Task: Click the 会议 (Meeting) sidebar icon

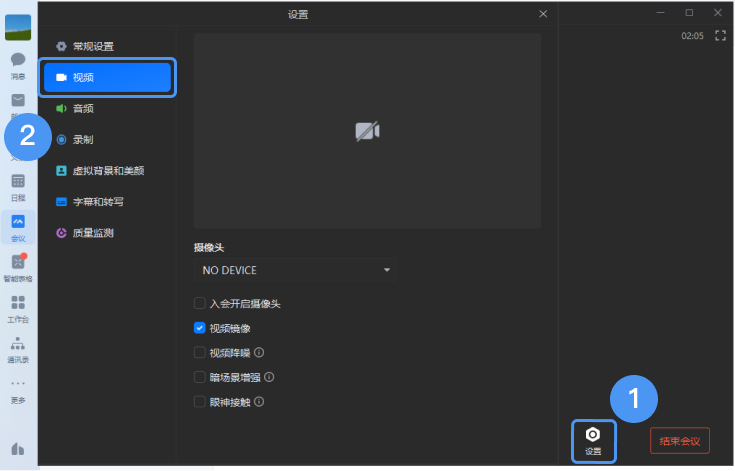Action: click(x=18, y=227)
